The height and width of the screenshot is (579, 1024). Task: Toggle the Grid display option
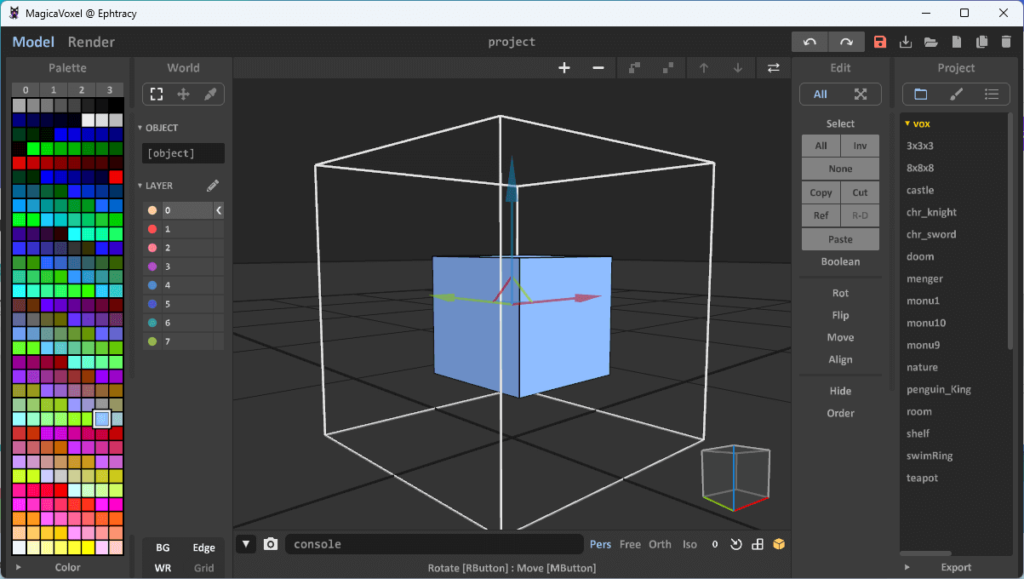(204, 568)
